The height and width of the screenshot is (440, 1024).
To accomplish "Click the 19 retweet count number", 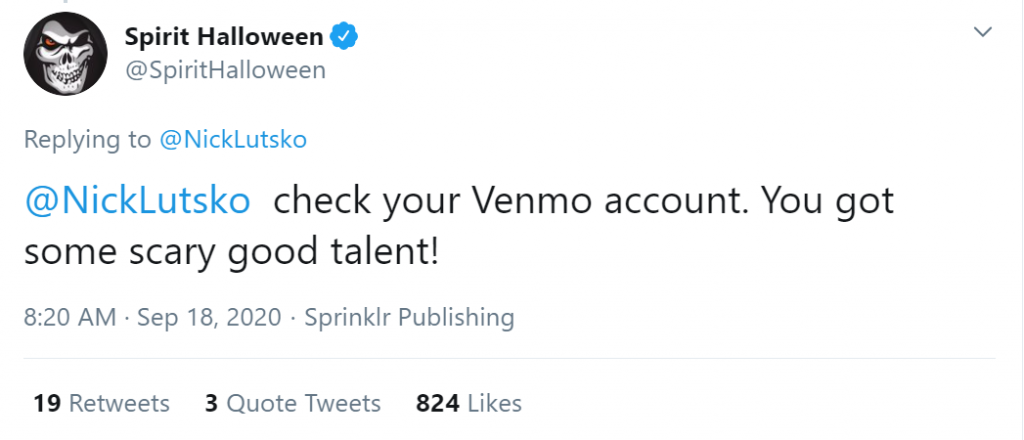I will tap(47, 403).
